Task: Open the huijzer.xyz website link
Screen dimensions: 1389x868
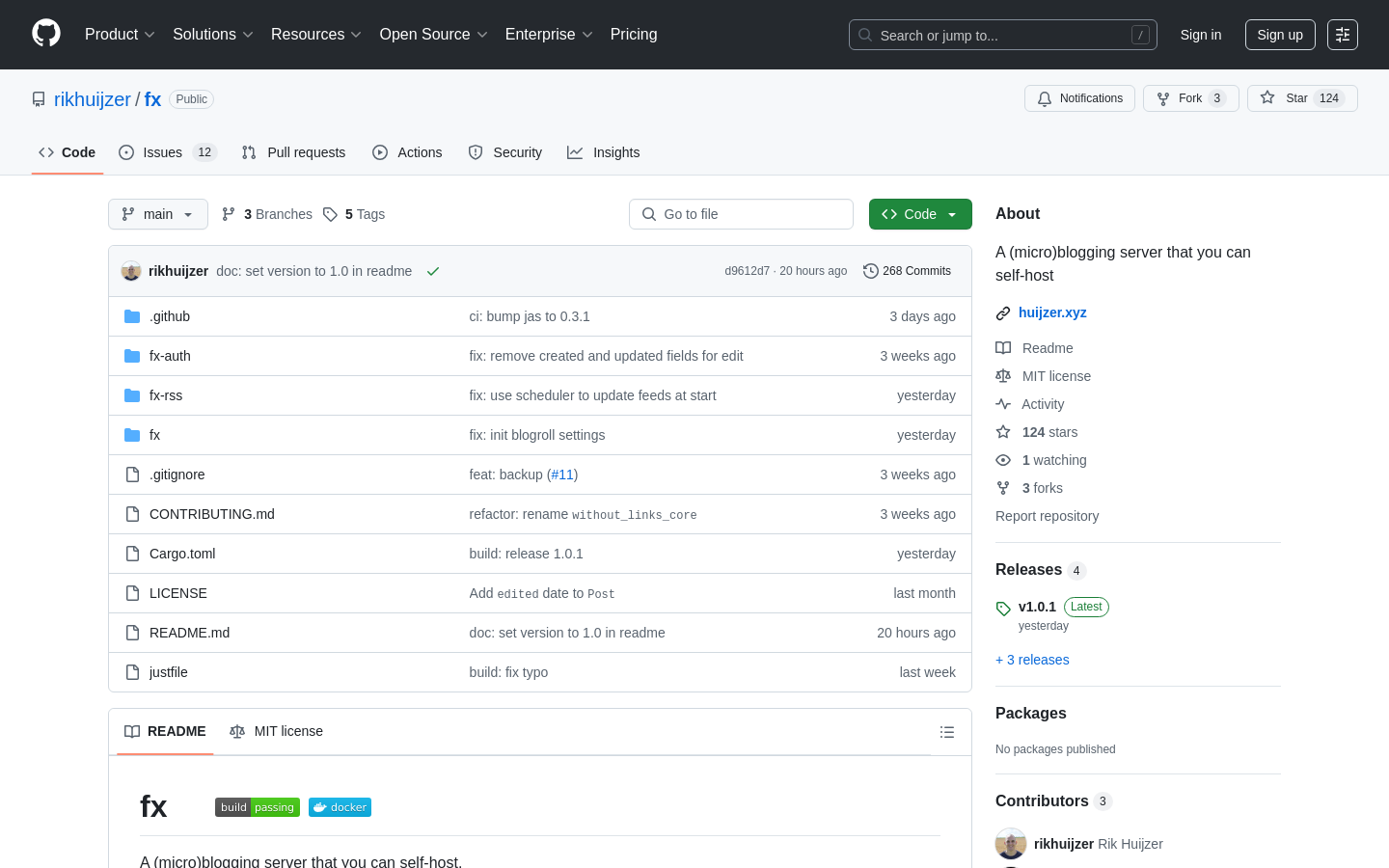Action: (1052, 312)
